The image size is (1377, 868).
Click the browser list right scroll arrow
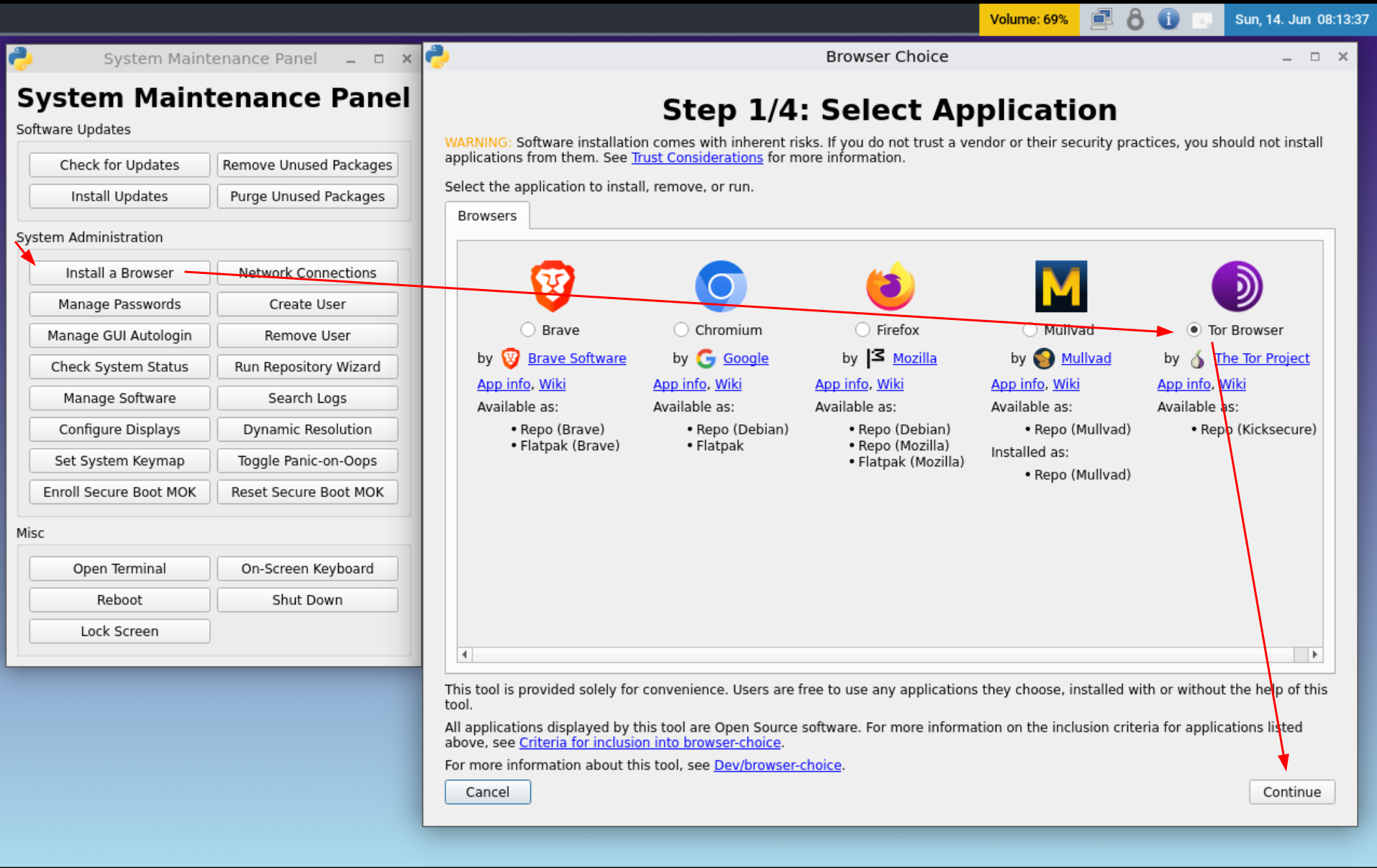point(1315,654)
